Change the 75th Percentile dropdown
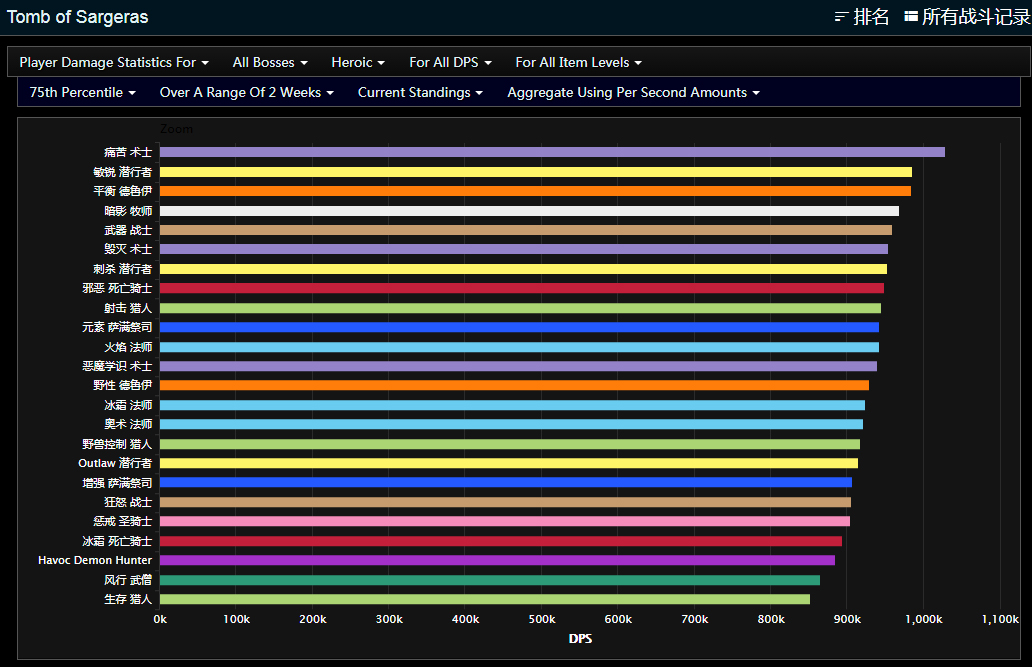 click(x=83, y=92)
